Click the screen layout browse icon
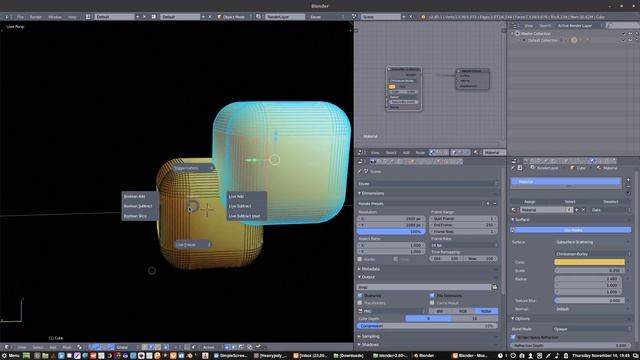 pos(89,17)
